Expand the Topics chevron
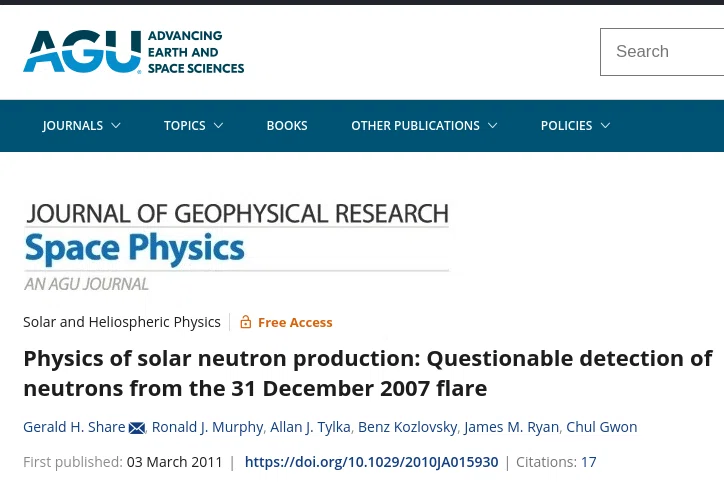The width and height of the screenshot is (724, 494). pyautogui.click(x=218, y=126)
